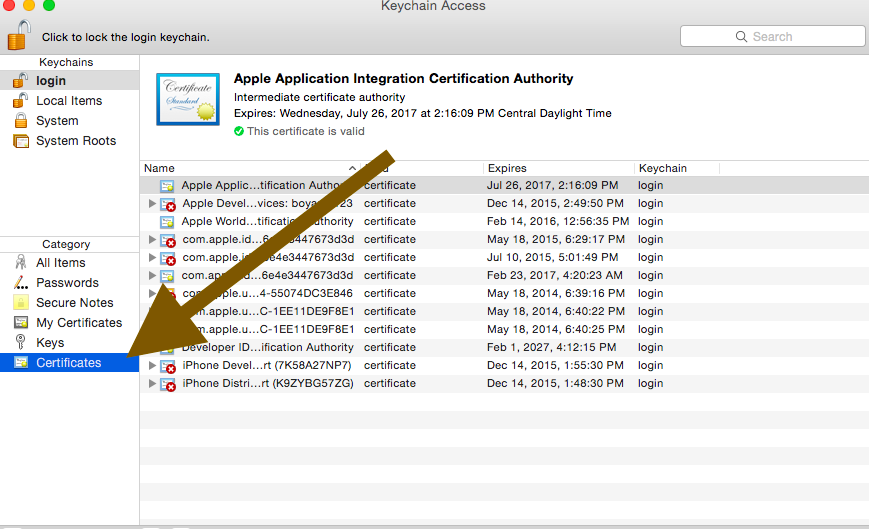Expand iPhone Devel...rt (7K58A27NP7) row

[x=152, y=365]
